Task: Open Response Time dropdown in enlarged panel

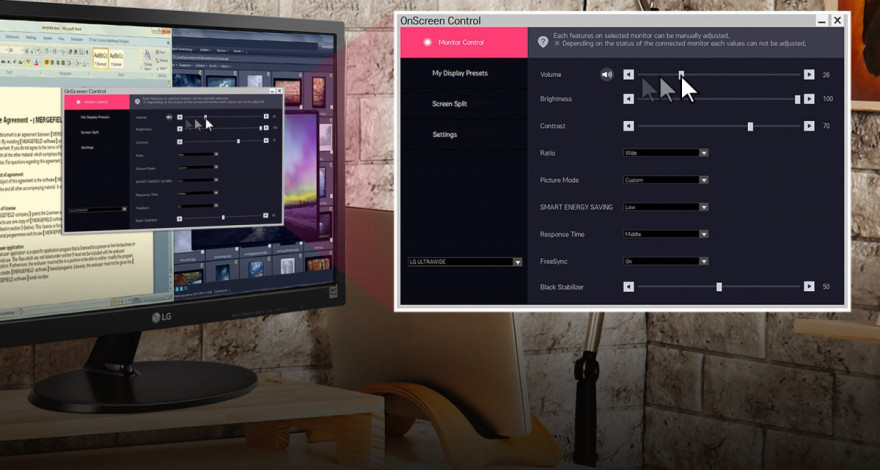Action: [666, 234]
